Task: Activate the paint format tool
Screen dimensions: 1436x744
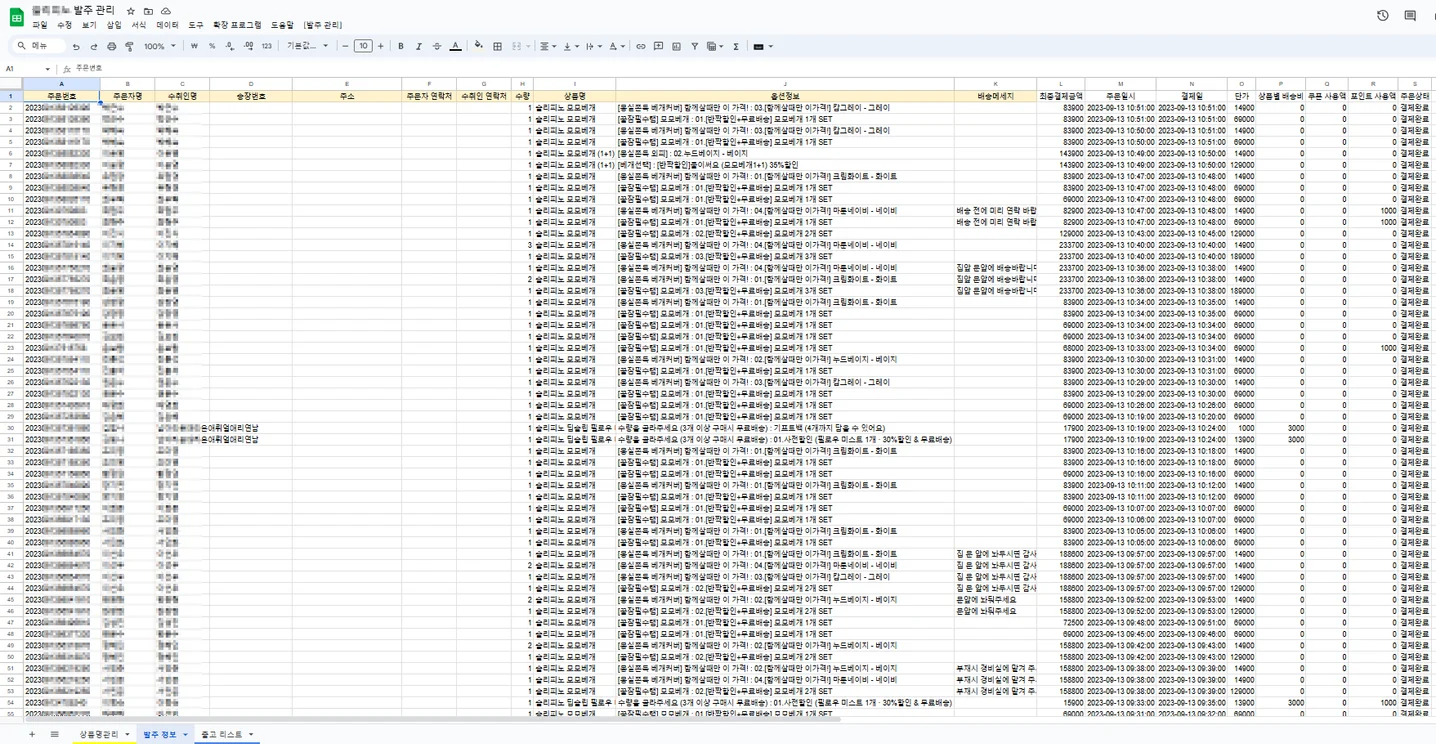Action: [x=129, y=46]
